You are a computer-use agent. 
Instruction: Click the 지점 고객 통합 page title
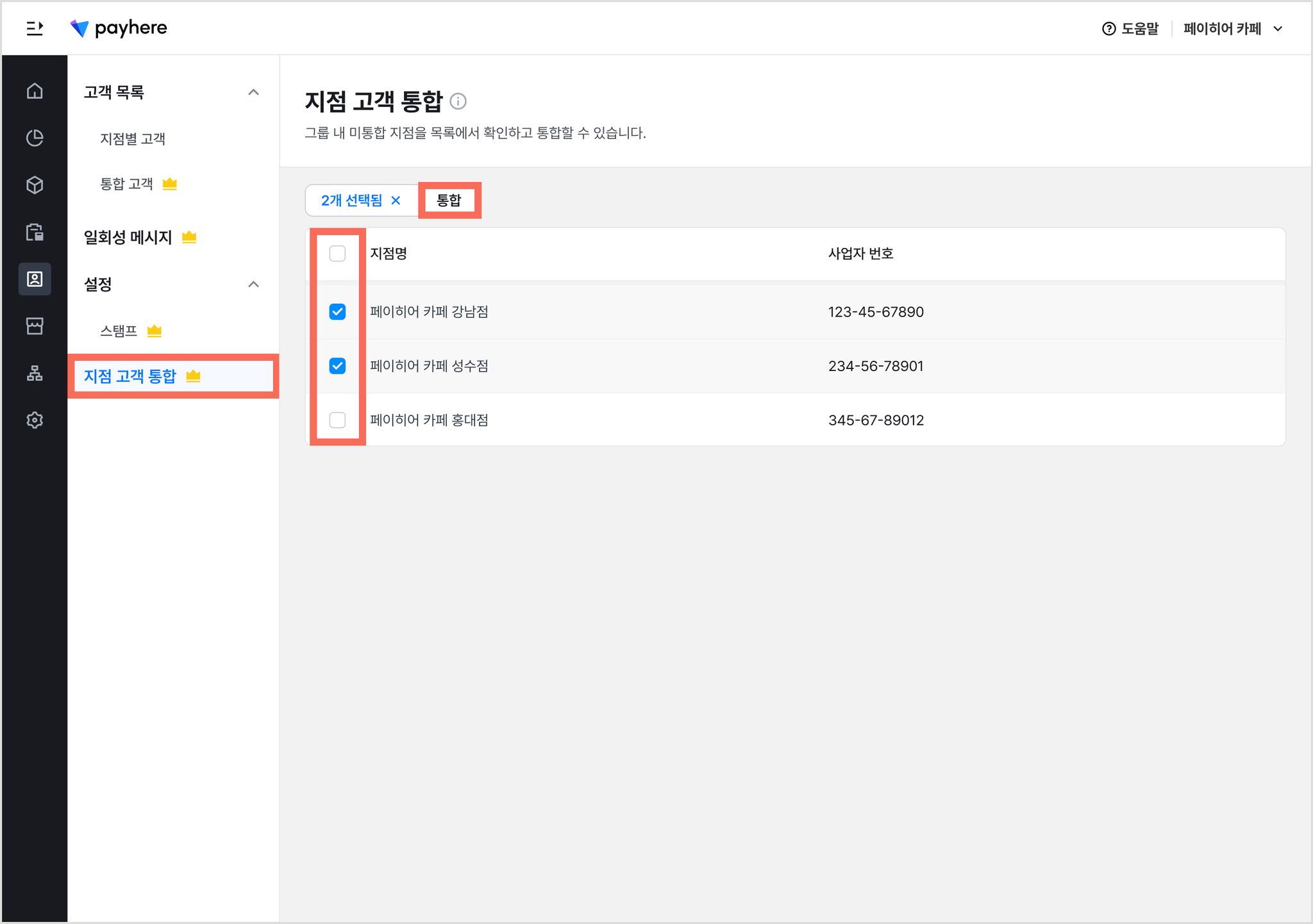[374, 101]
